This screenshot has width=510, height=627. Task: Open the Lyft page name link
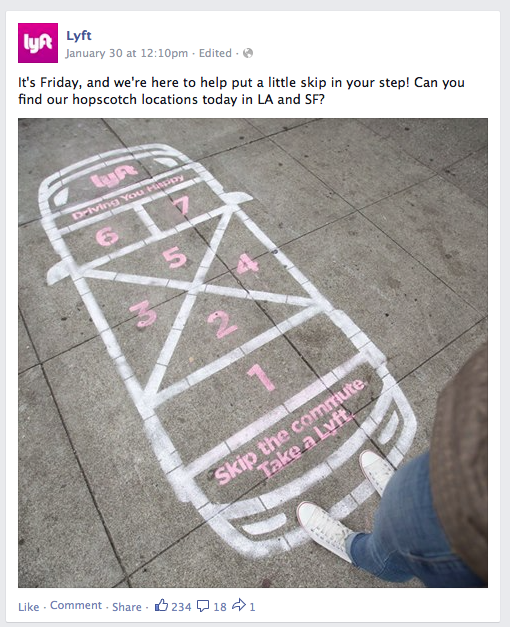click(x=79, y=36)
